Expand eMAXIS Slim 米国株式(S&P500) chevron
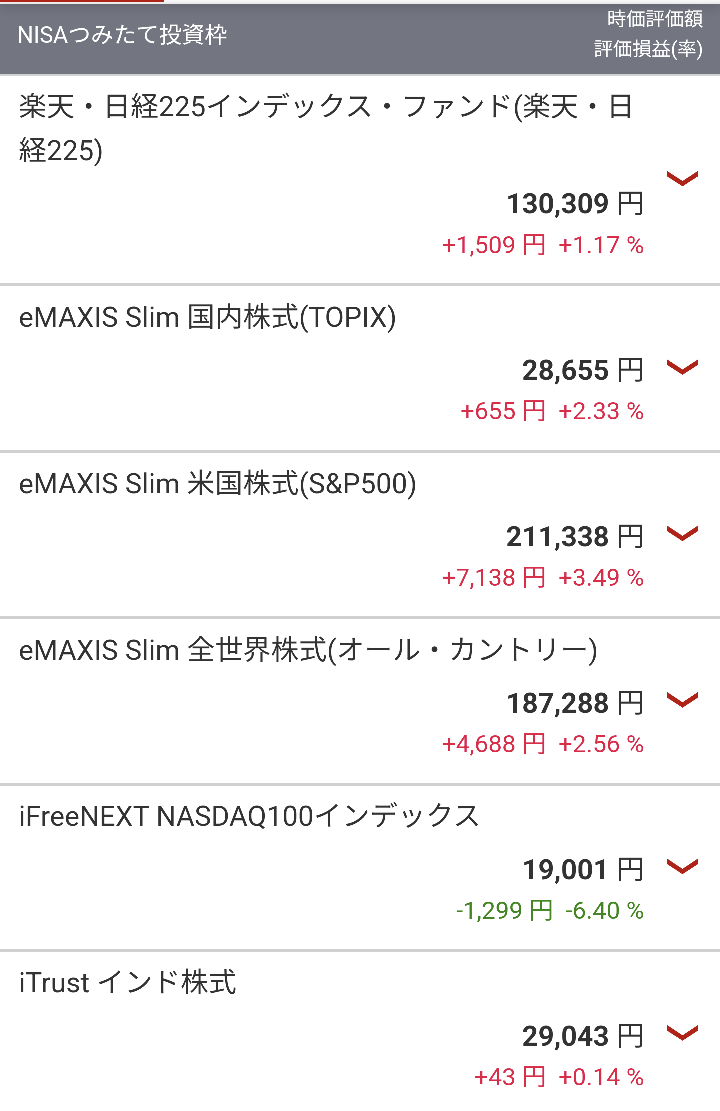The height and width of the screenshot is (1111, 720). coord(681,534)
